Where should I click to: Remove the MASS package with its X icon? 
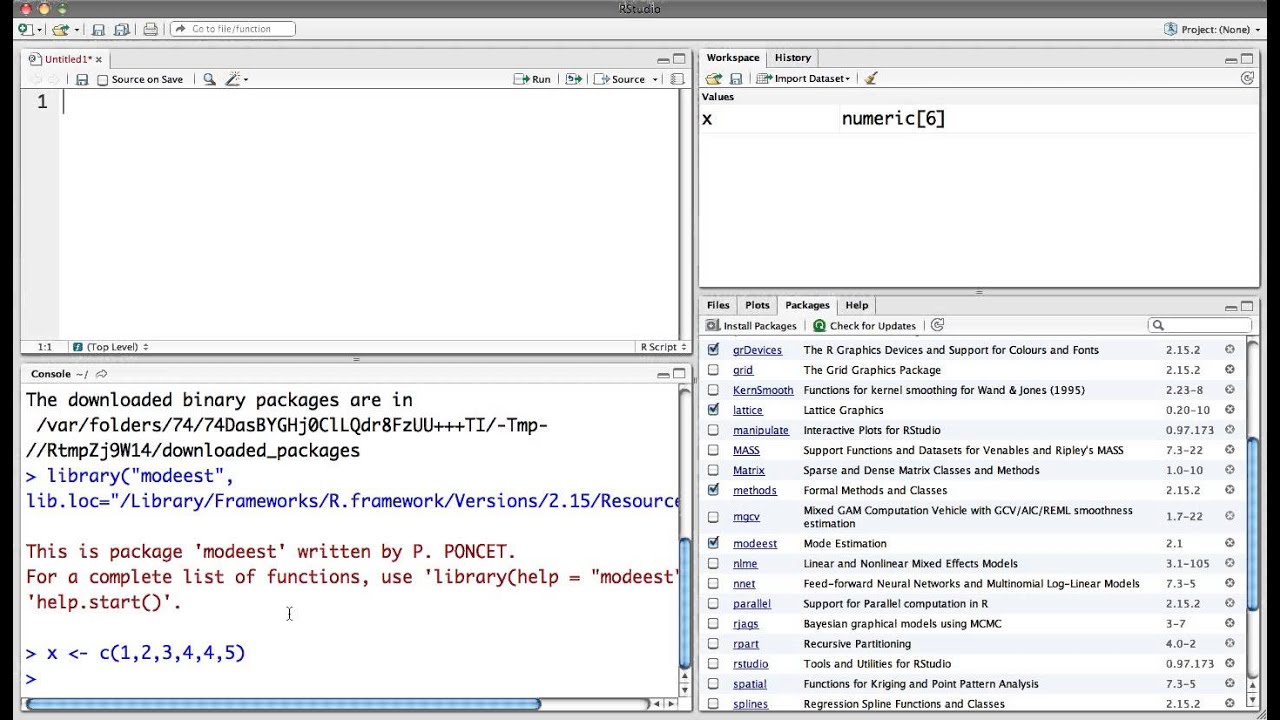(1230, 450)
